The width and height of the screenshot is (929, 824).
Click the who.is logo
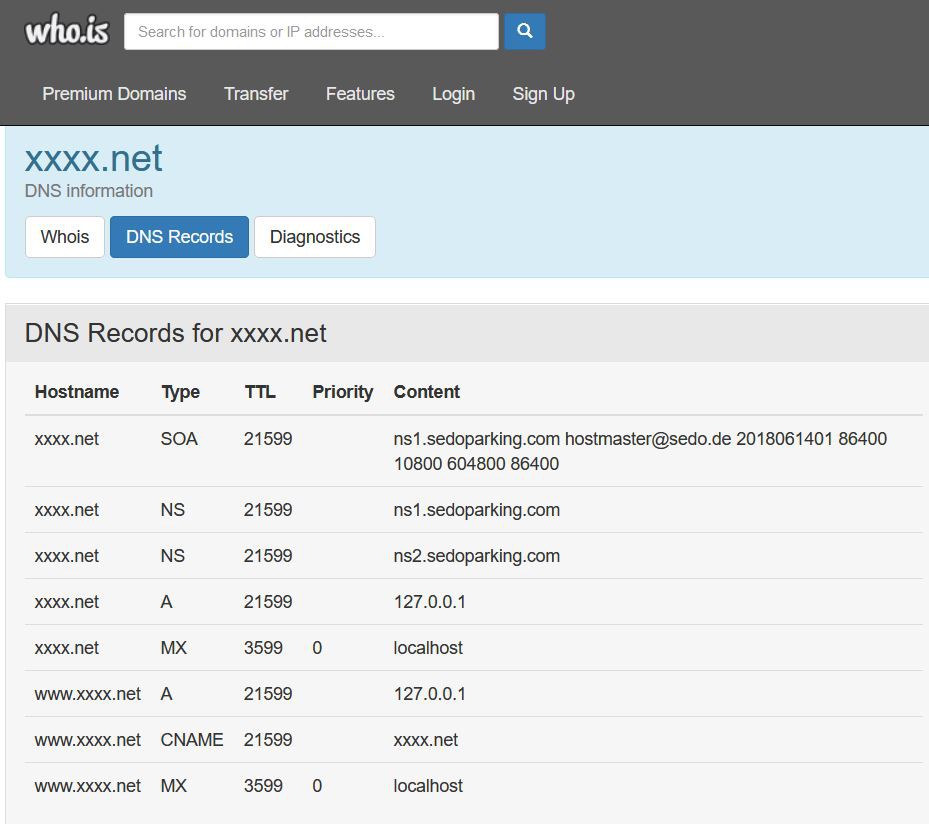[66, 30]
